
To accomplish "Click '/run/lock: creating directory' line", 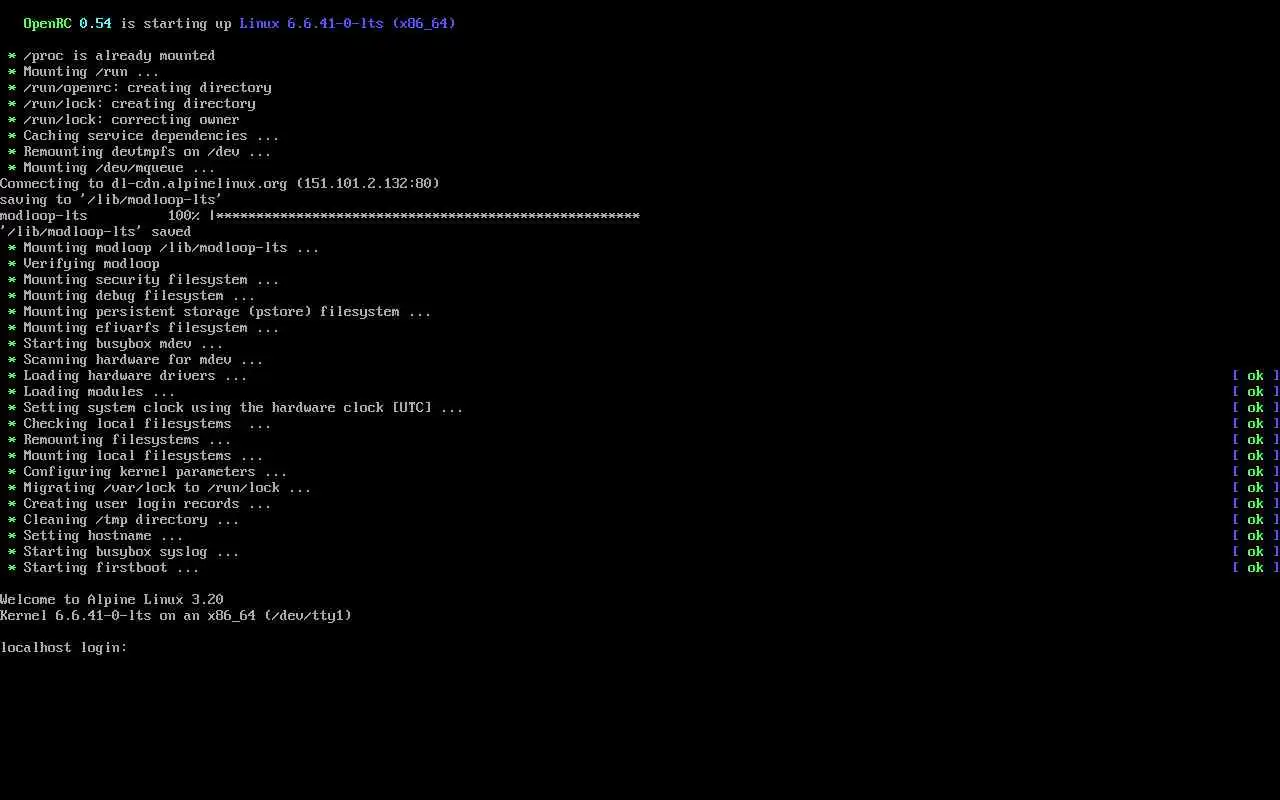I will 132,103.
